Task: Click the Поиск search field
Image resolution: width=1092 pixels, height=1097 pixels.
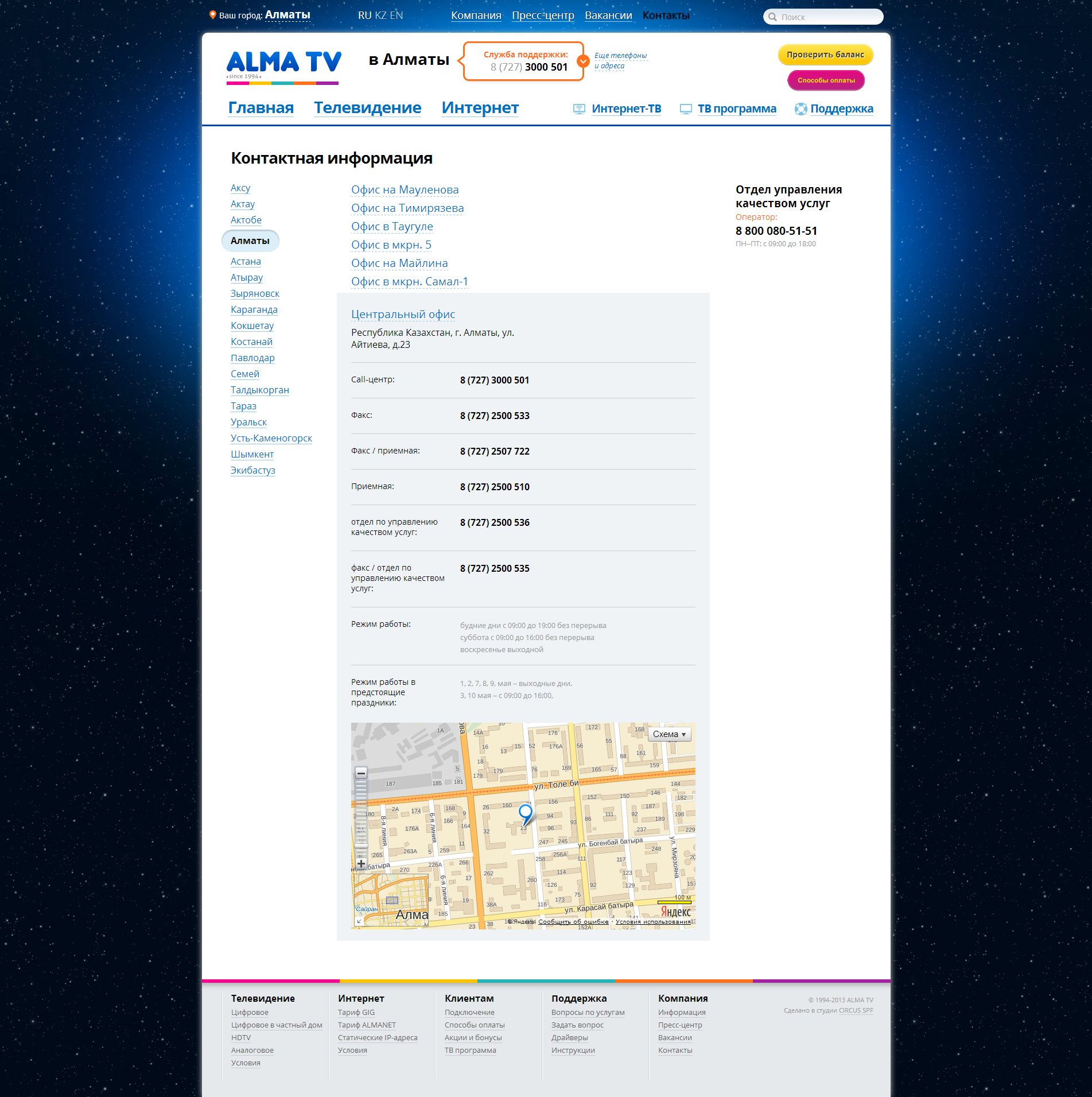Action: coord(823,17)
